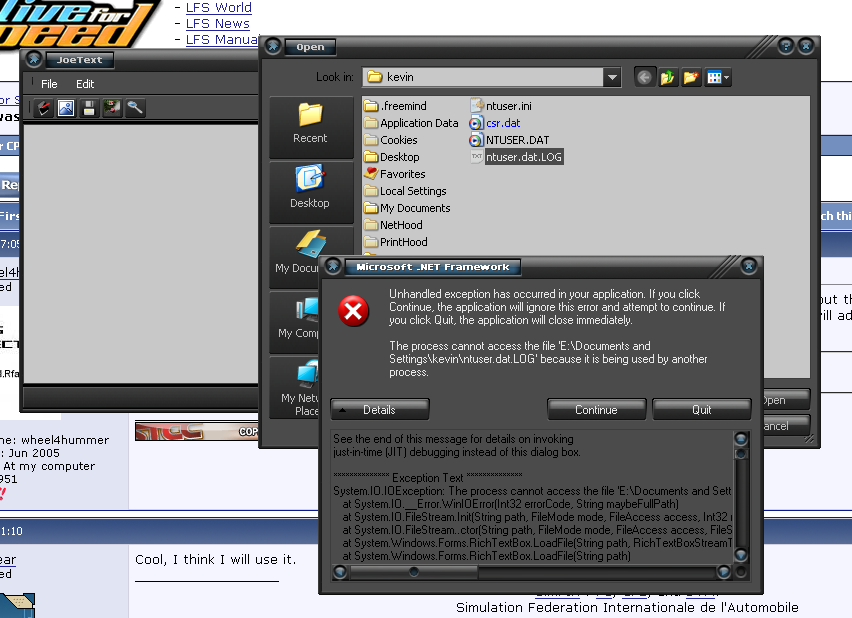This screenshot has height=618, width=852.
Task: Select the Favorites folder
Action: [x=395, y=174]
